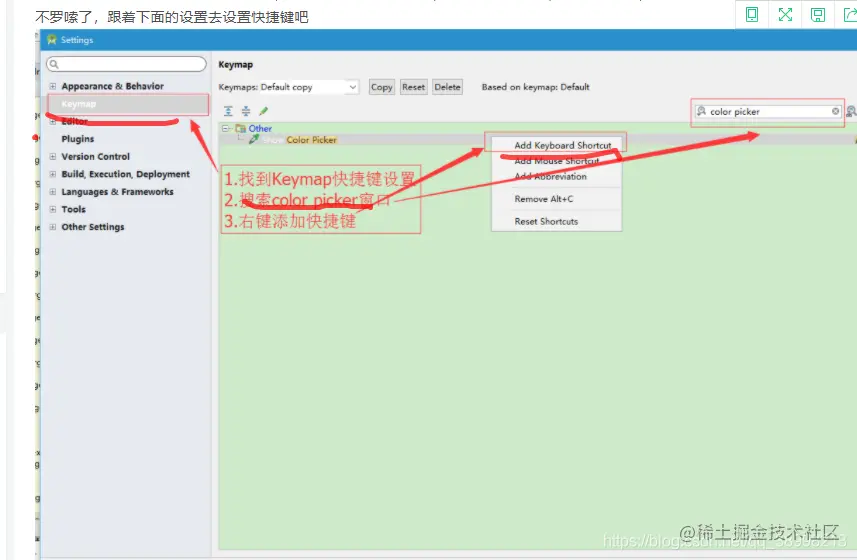This screenshot has height=560, width=857.
Task: Click the Tools label in sidebar
Action: click(74, 209)
